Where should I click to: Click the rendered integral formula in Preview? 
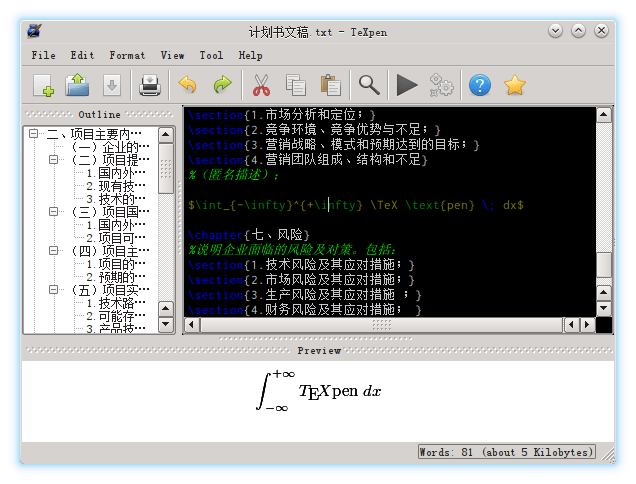tap(318, 391)
